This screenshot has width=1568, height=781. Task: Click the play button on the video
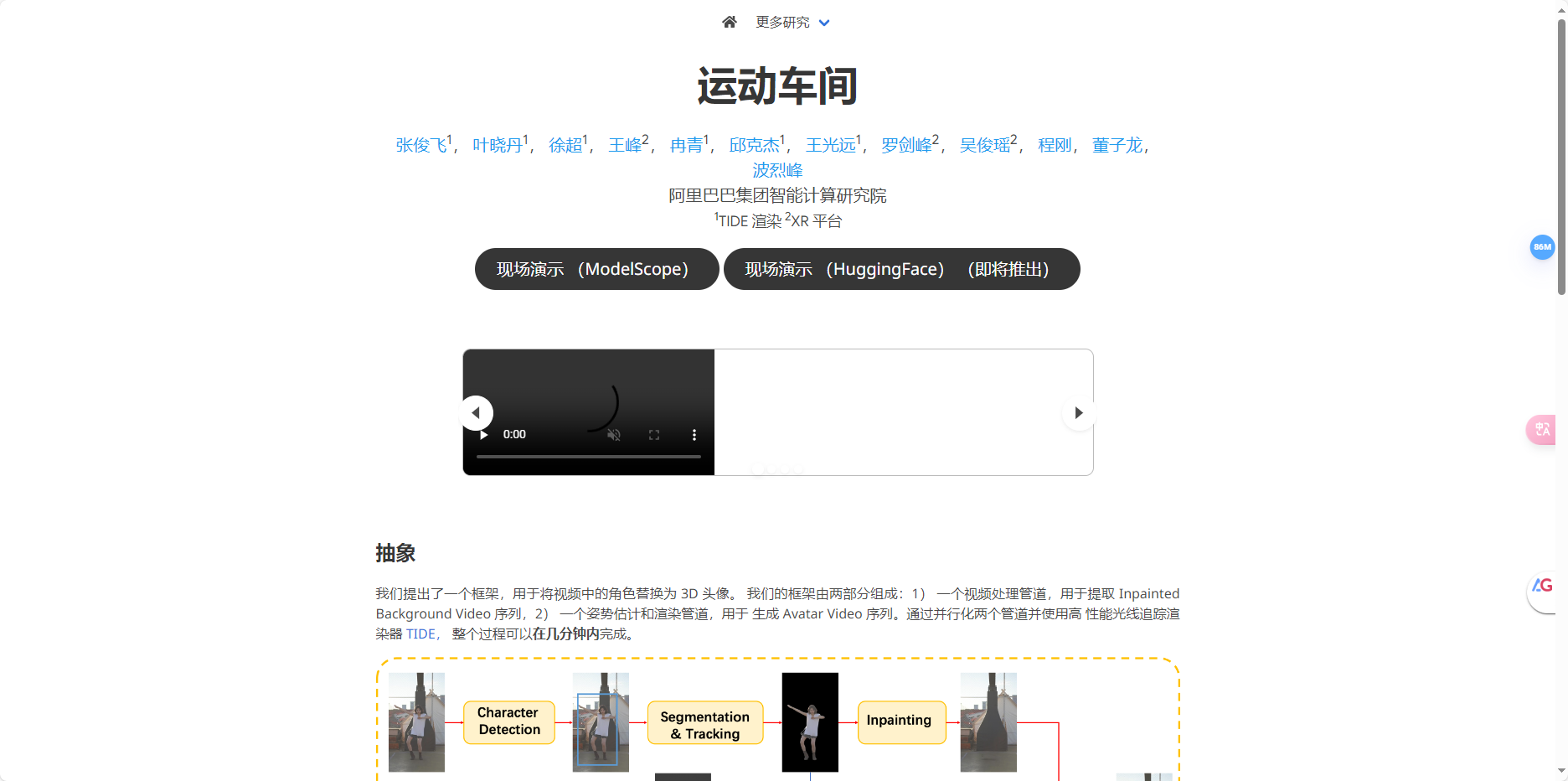pos(483,434)
